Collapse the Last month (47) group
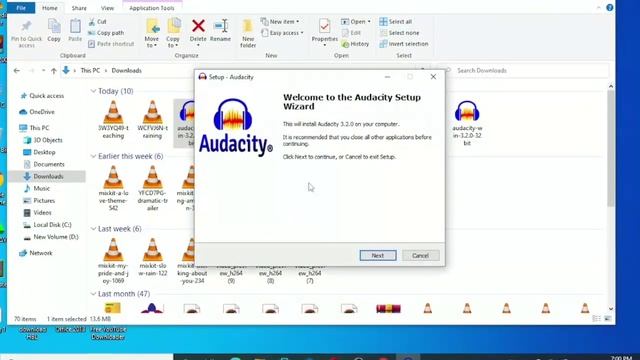This screenshot has height=360, width=640. pos(93,294)
